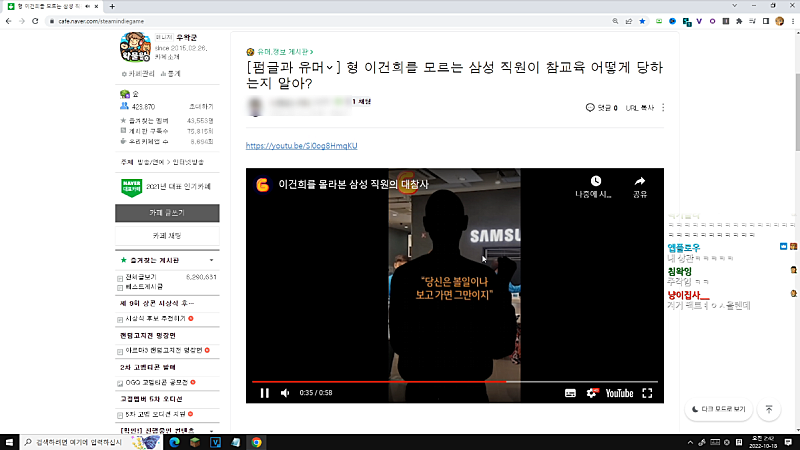Seek on the red video progress bar

click(455, 382)
